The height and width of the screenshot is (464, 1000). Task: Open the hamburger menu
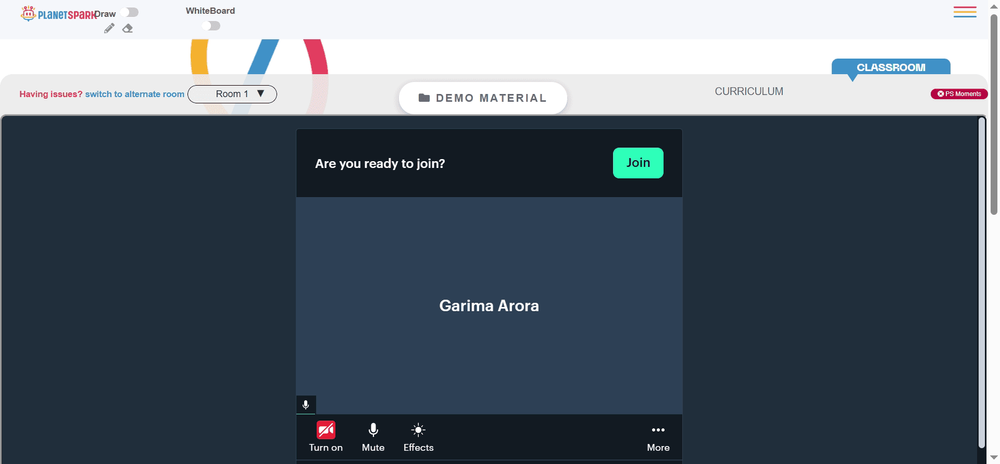965,11
